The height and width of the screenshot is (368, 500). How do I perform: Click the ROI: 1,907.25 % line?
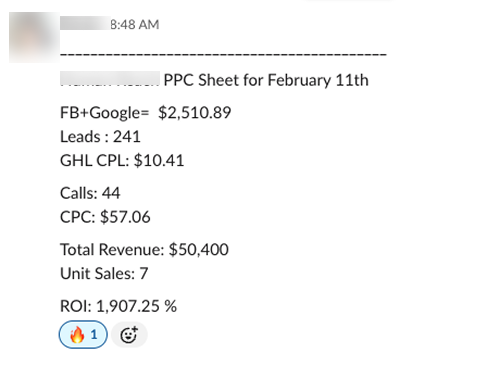coord(118,306)
